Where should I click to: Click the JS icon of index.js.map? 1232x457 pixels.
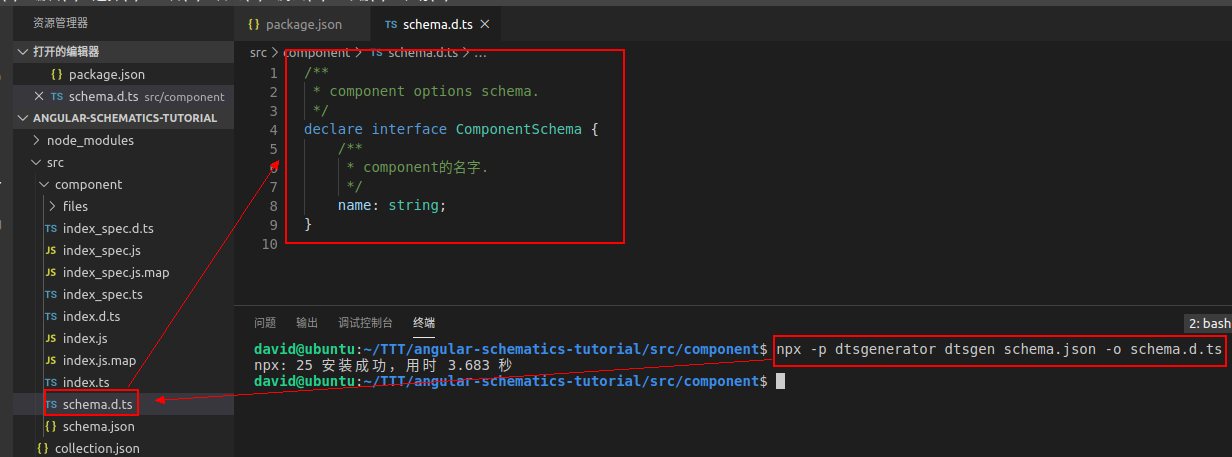[51, 360]
